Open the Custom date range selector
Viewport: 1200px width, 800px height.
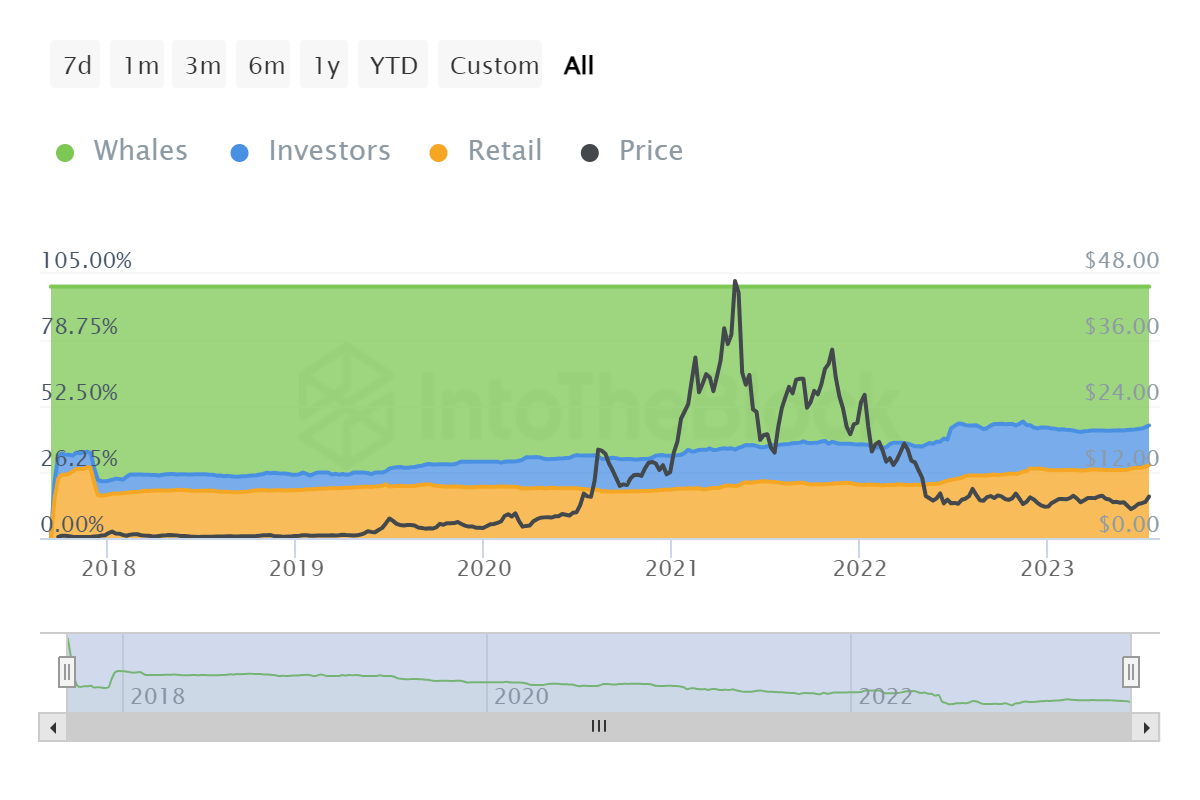pyautogui.click(x=491, y=64)
